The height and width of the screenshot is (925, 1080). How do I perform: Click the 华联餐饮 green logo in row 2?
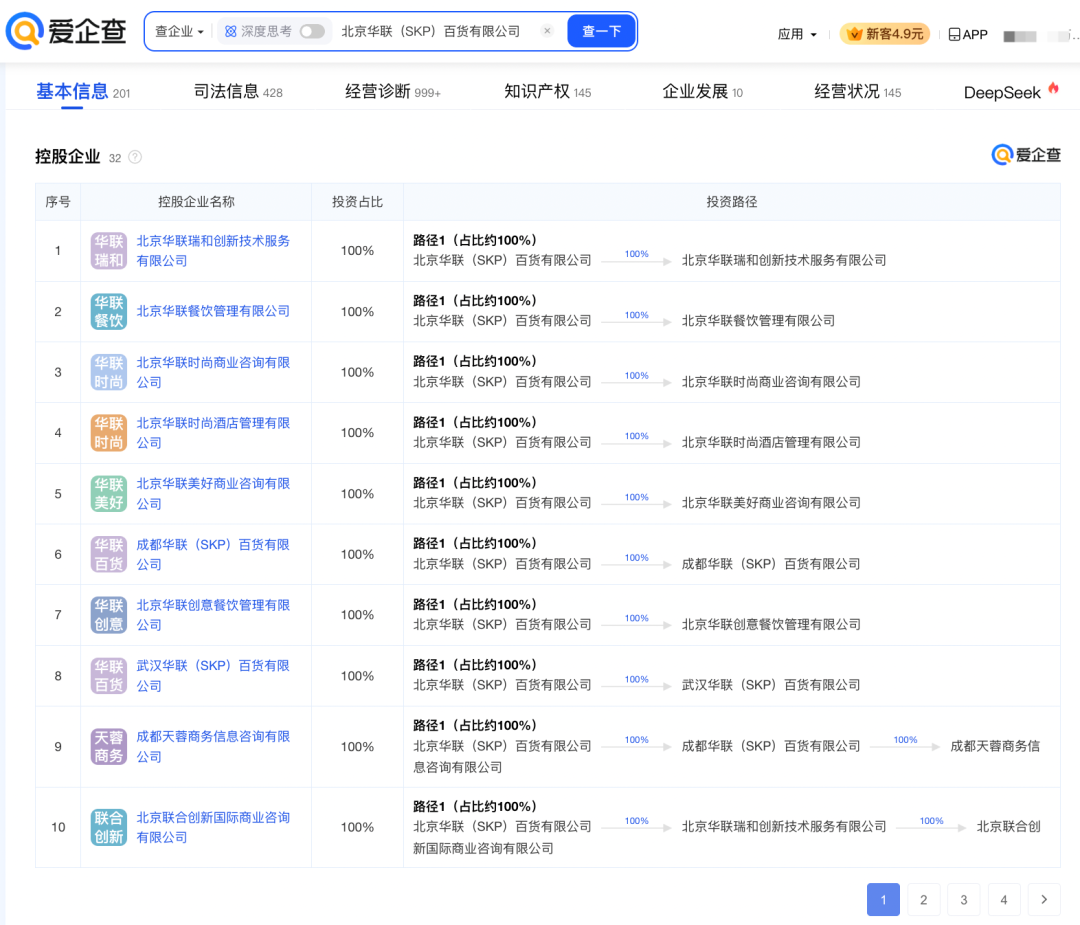(x=108, y=310)
